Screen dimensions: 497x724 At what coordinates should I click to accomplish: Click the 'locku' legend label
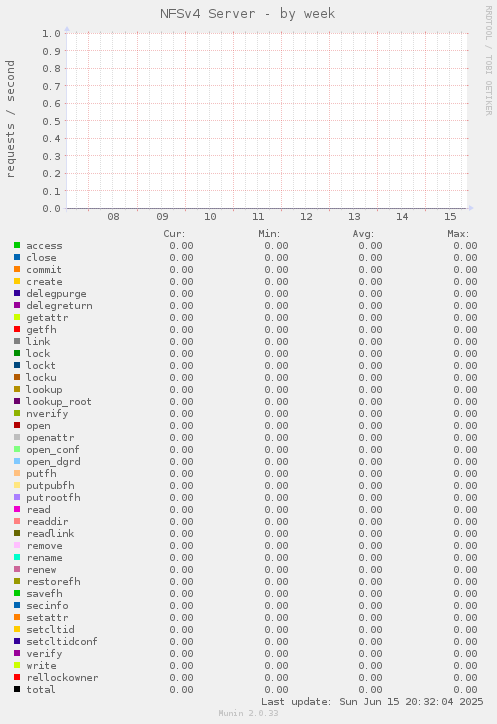click(41, 378)
